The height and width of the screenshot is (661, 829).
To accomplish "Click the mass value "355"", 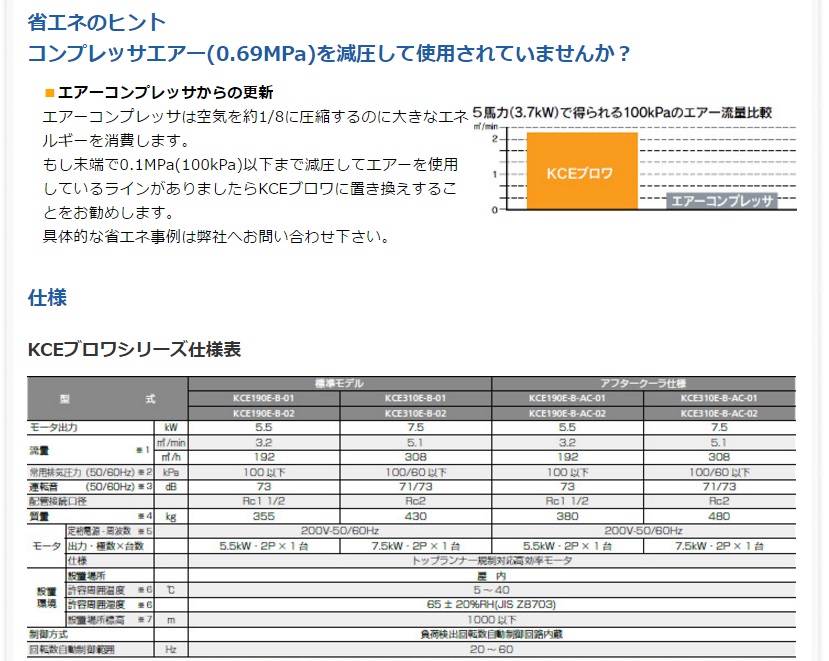I will 264,516.
